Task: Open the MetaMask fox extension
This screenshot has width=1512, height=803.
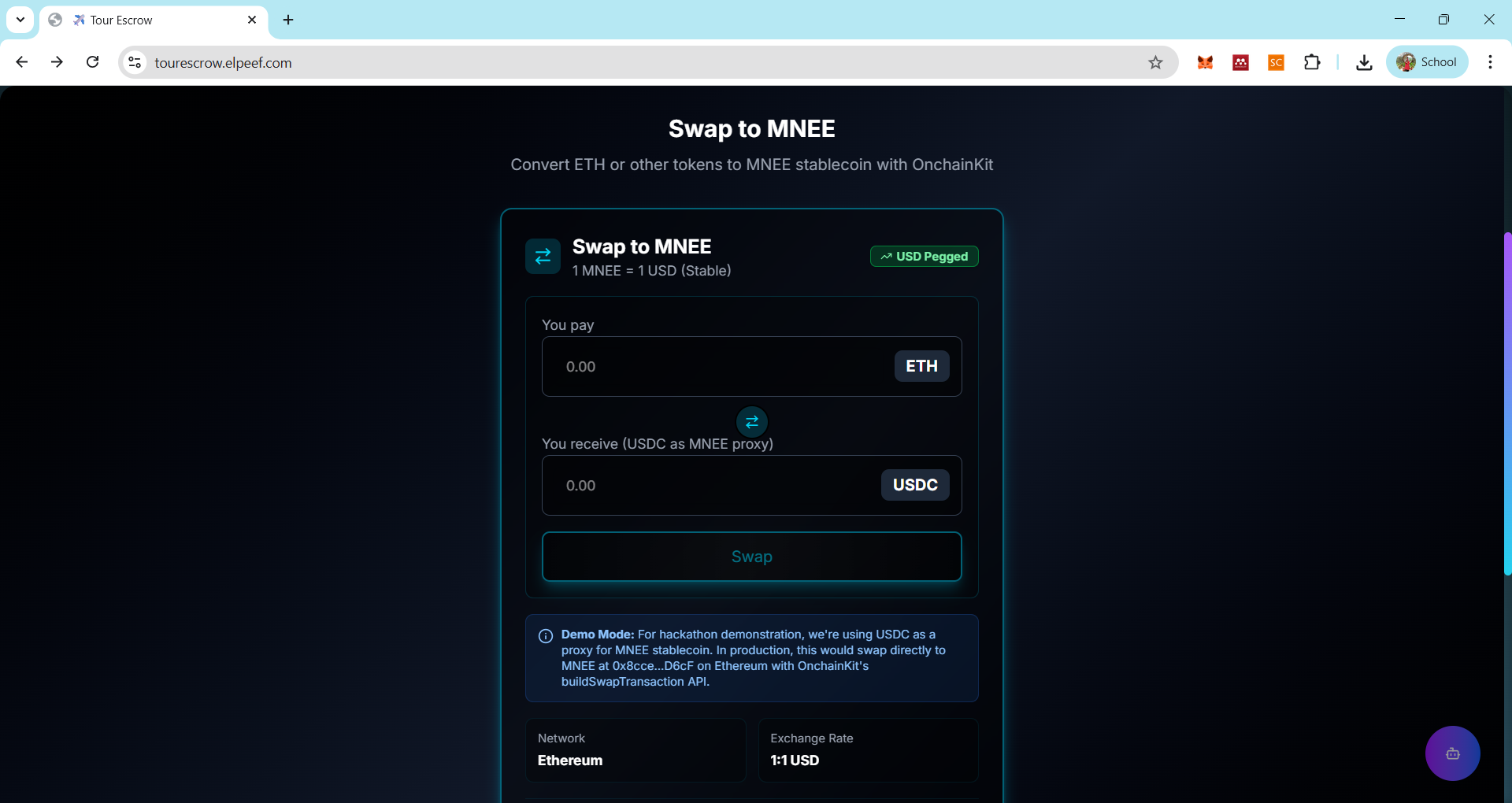Action: (1205, 62)
